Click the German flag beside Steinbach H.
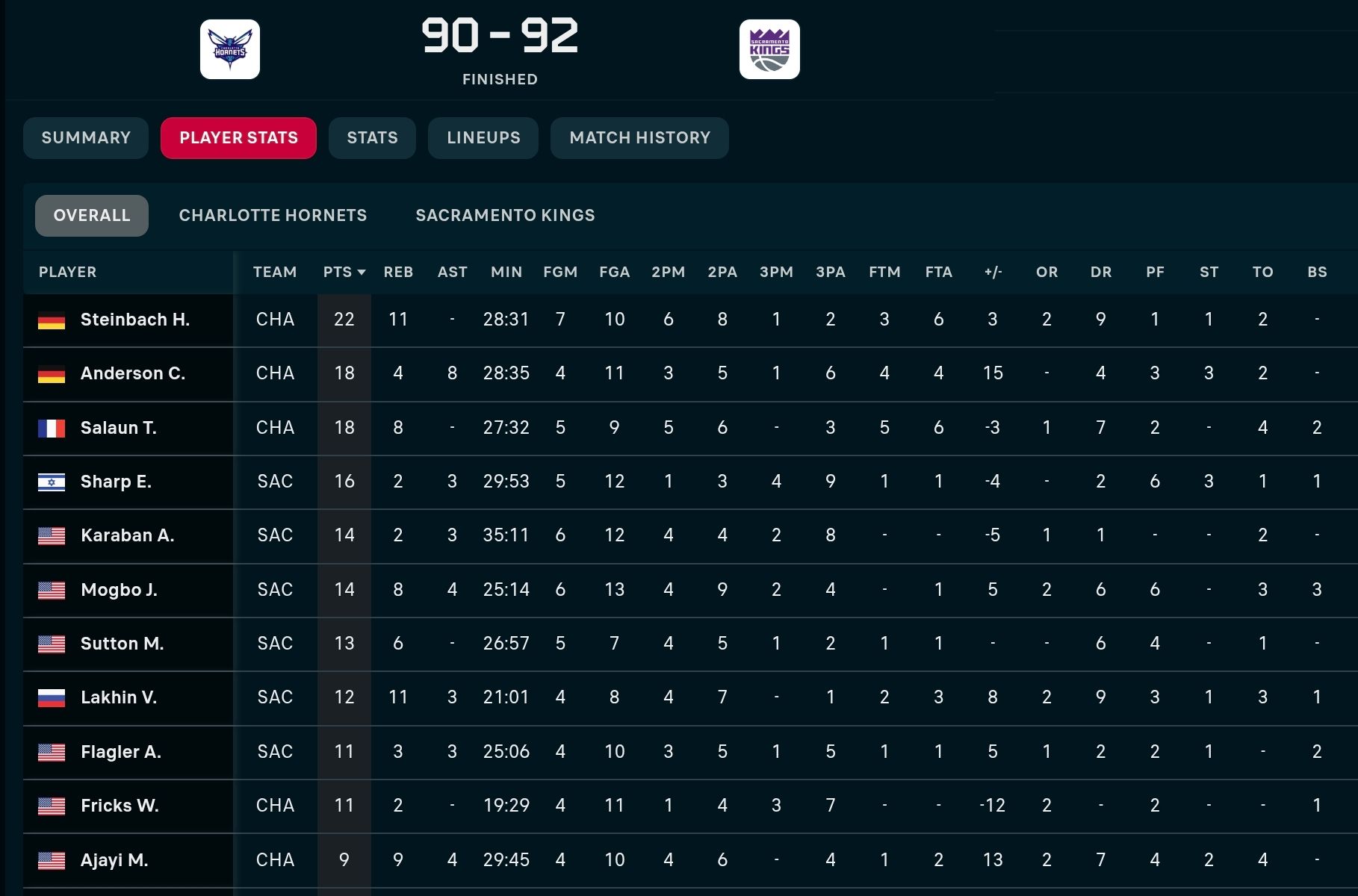This screenshot has height=896, width=1358. (52, 320)
